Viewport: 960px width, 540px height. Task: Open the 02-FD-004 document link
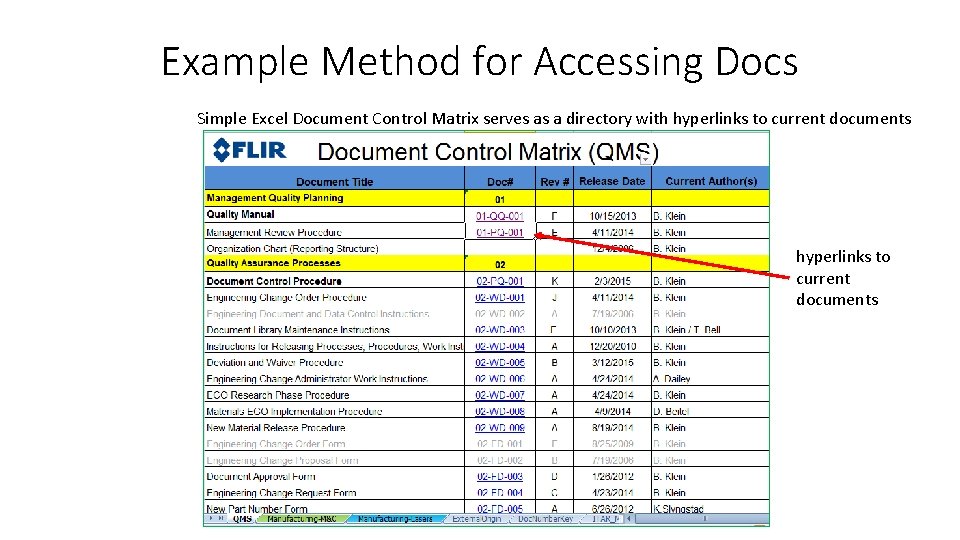(500, 492)
